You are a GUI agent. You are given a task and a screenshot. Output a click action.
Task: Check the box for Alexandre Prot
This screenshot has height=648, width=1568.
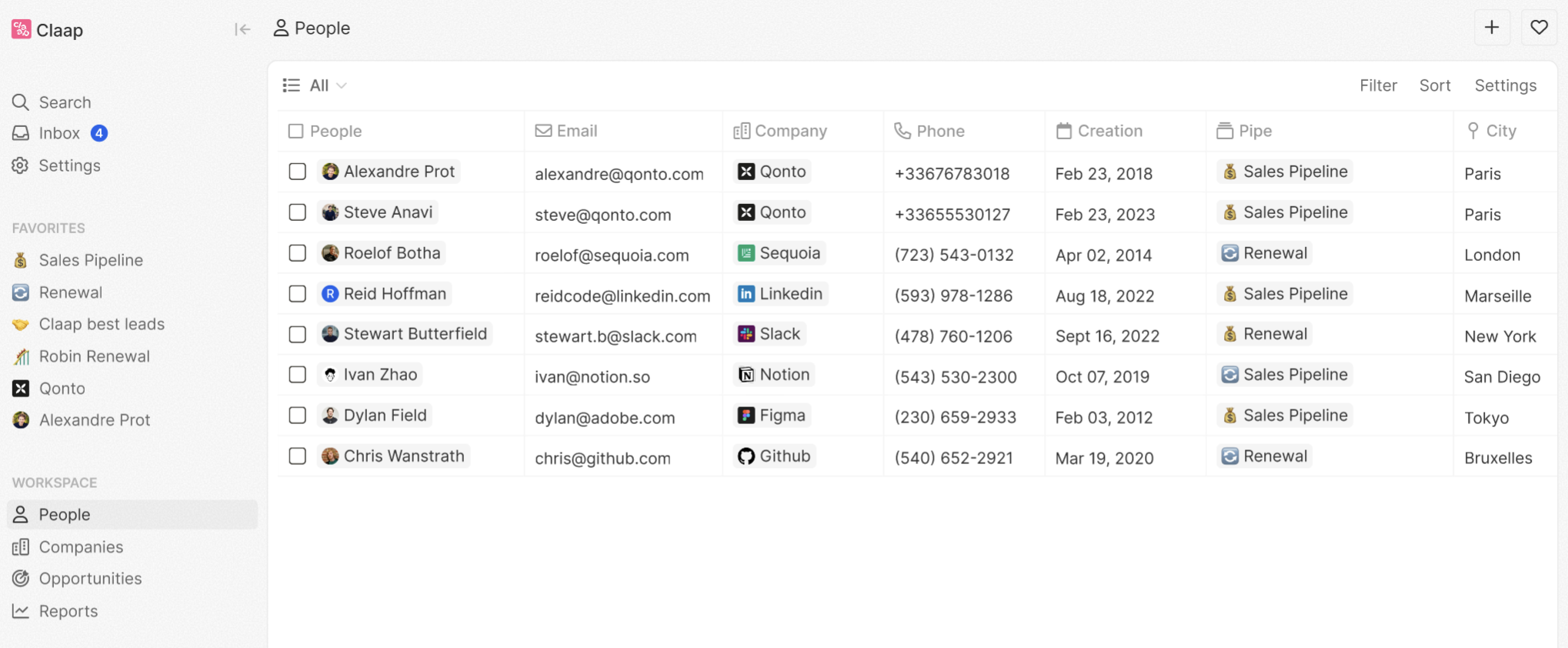[x=297, y=172]
